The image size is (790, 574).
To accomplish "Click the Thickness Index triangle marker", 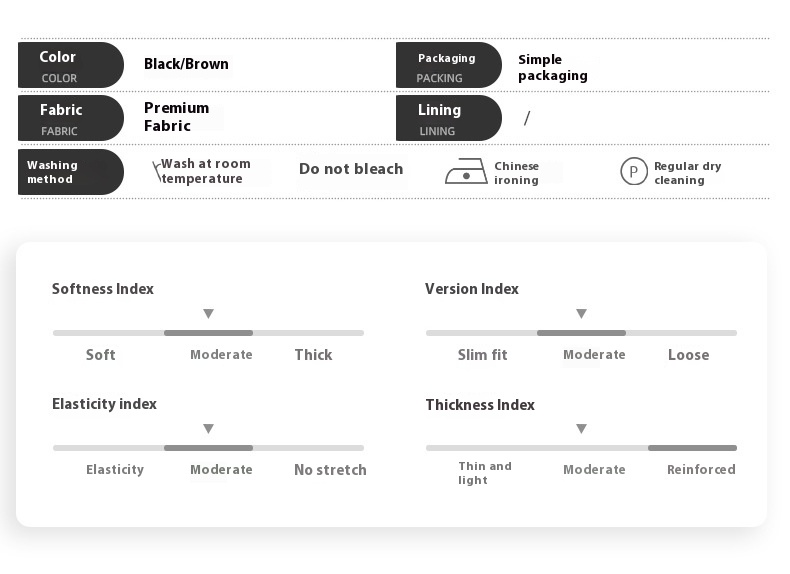I will pyautogui.click(x=581, y=429).
